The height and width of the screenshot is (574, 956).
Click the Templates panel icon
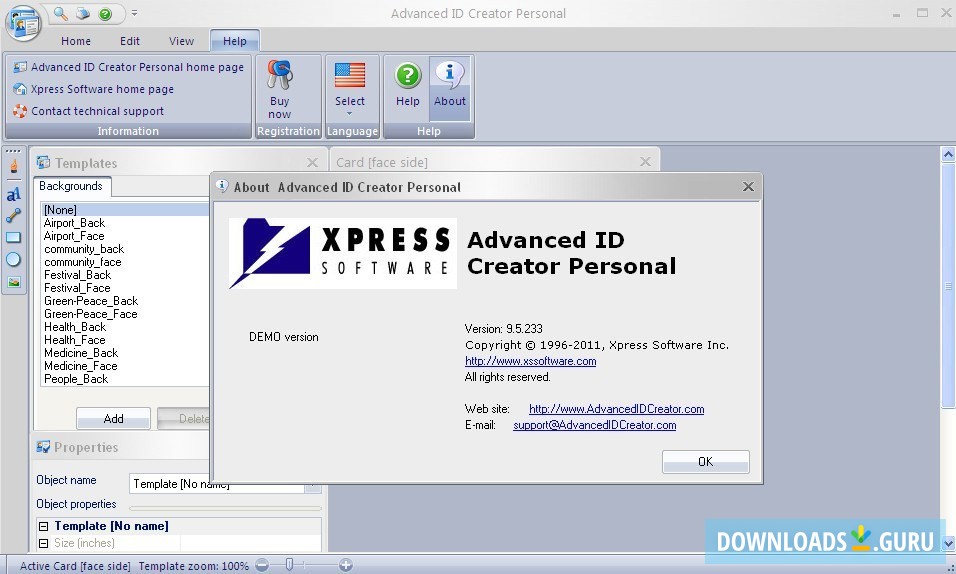43,163
